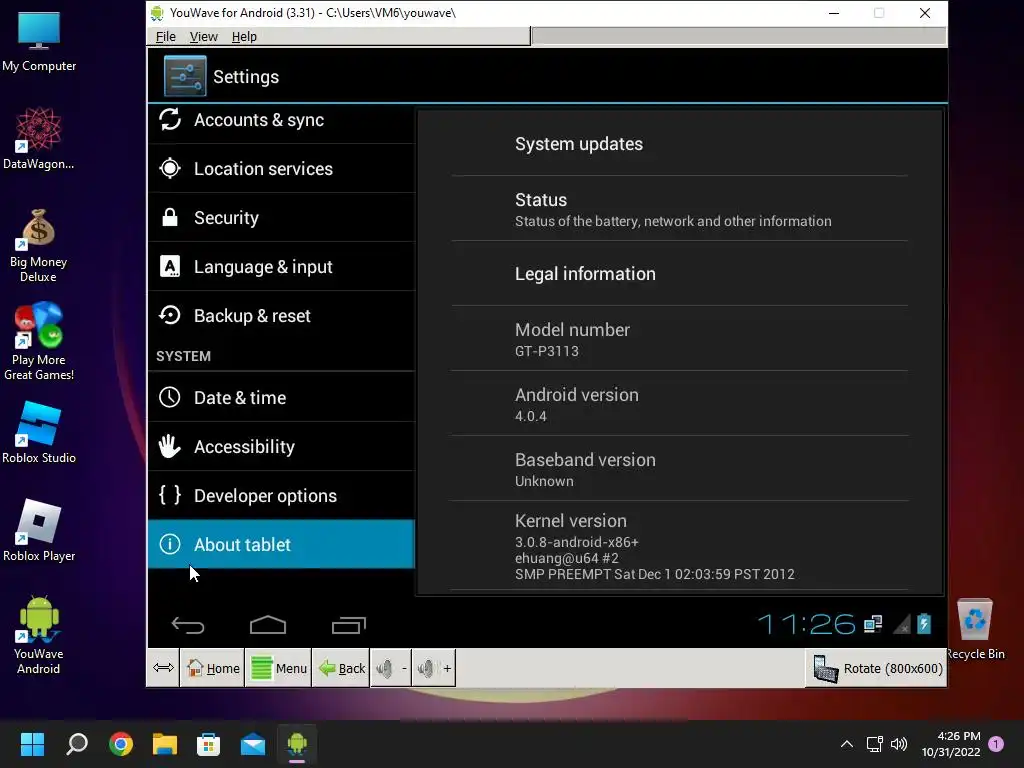Open Windows Start menu
Image resolution: width=1024 pixels, height=768 pixels.
32,744
